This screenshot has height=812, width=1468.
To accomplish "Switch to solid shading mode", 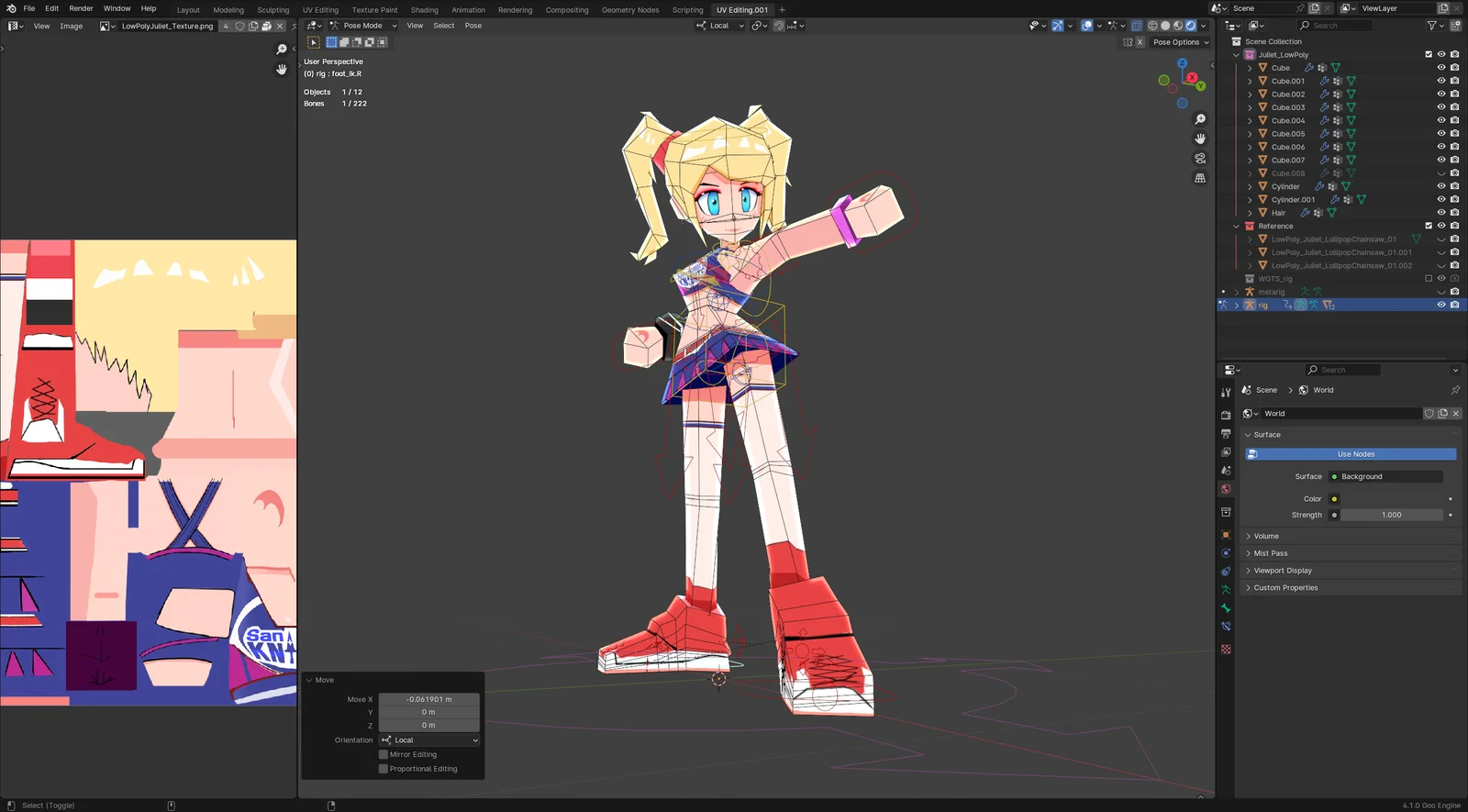I will coord(1165,26).
